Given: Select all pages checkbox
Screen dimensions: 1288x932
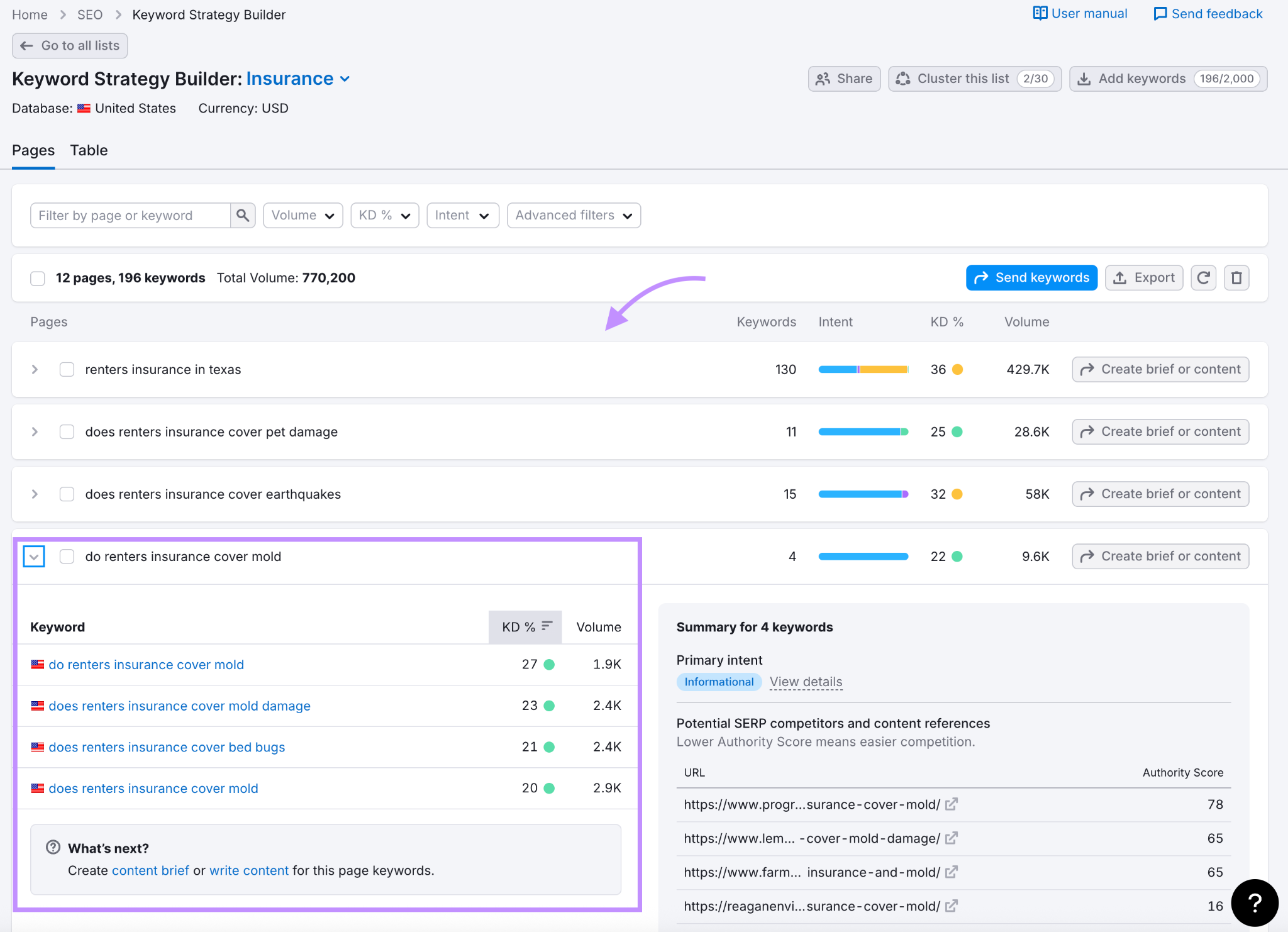Looking at the screenshot, I should [x=38, y=279].
